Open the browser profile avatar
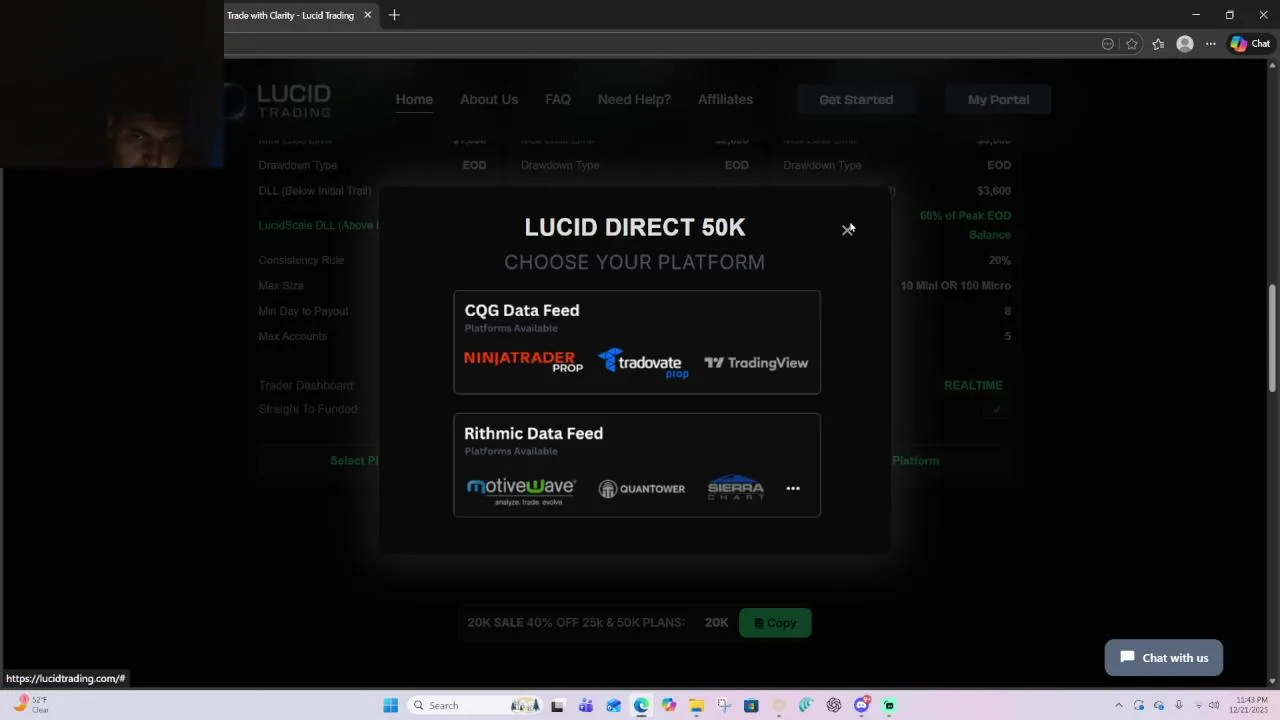 coord(1185,44)
